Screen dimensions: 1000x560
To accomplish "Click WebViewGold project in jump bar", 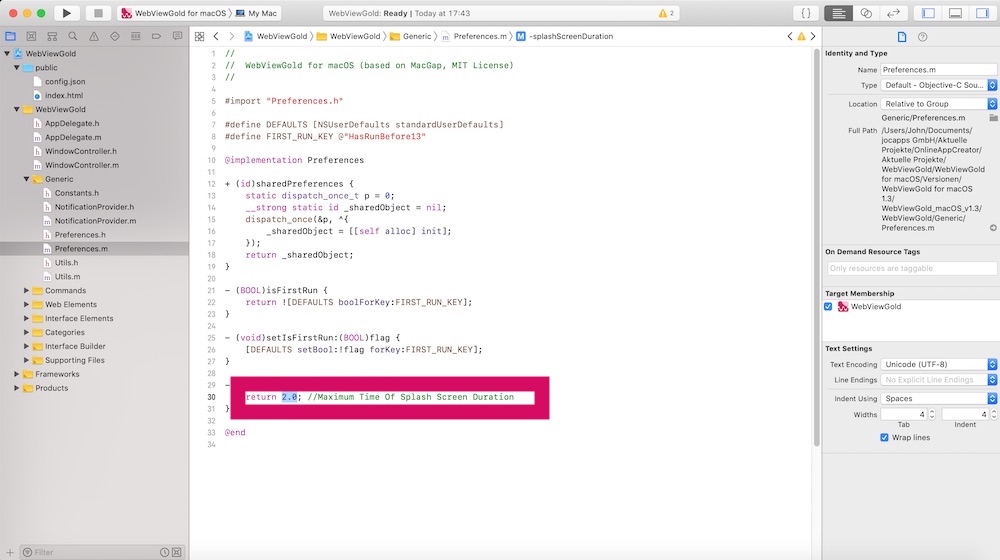I will pyautogui.click(x=276, y=36).
